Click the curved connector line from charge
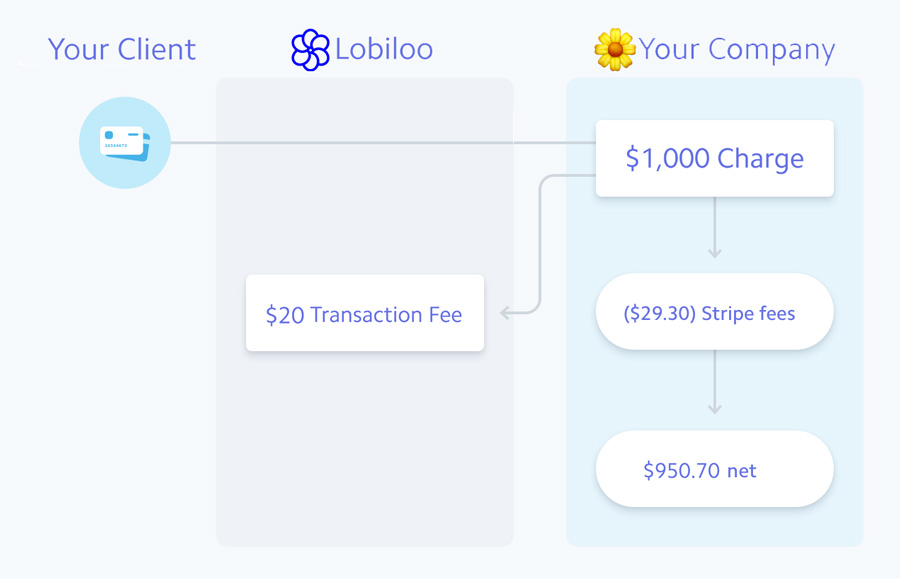900x579 pixels. click(x=540, y=241)
